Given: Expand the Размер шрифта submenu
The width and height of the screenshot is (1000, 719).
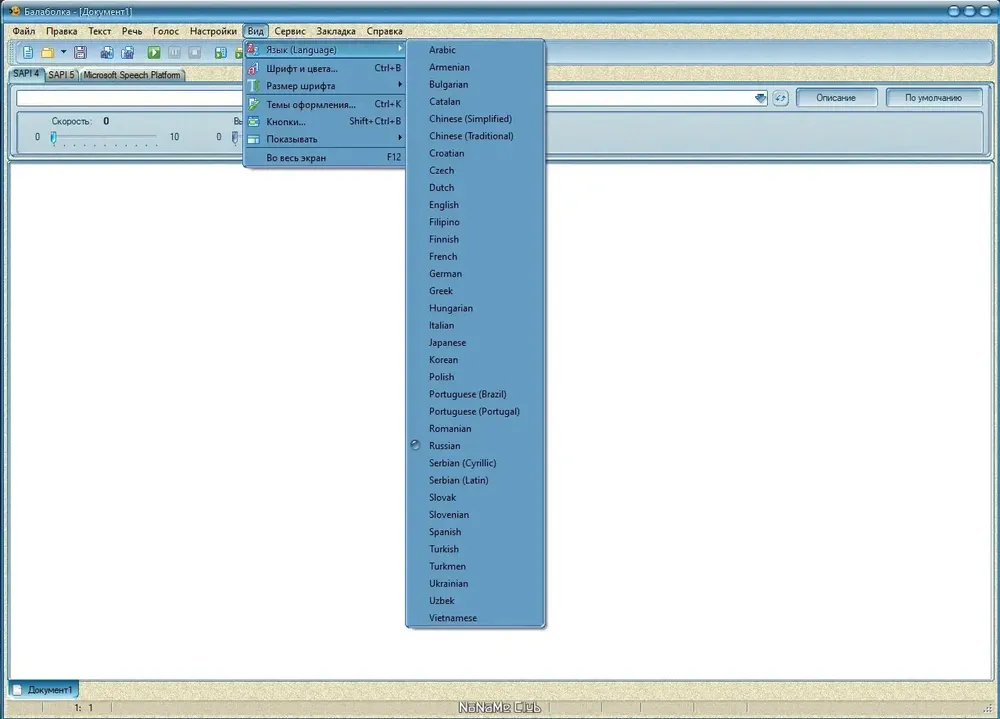Looking at the screenshot, I should click(x=325, y=85).
